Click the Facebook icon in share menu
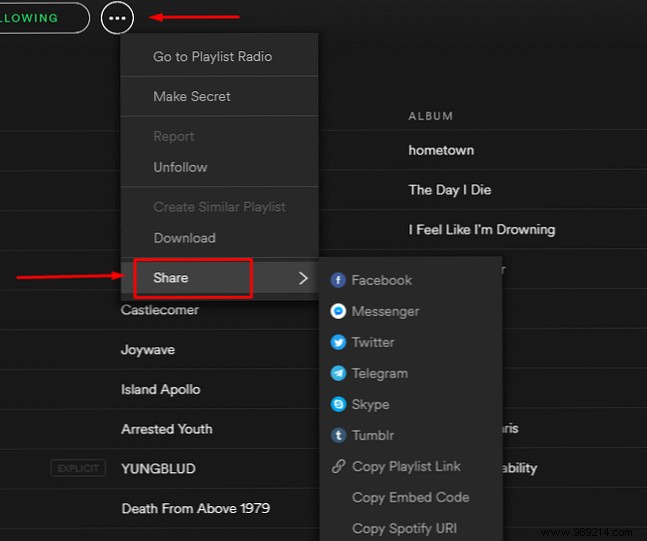Image resolution: width=647 pixels, height=541 pixels. (338, 280)
